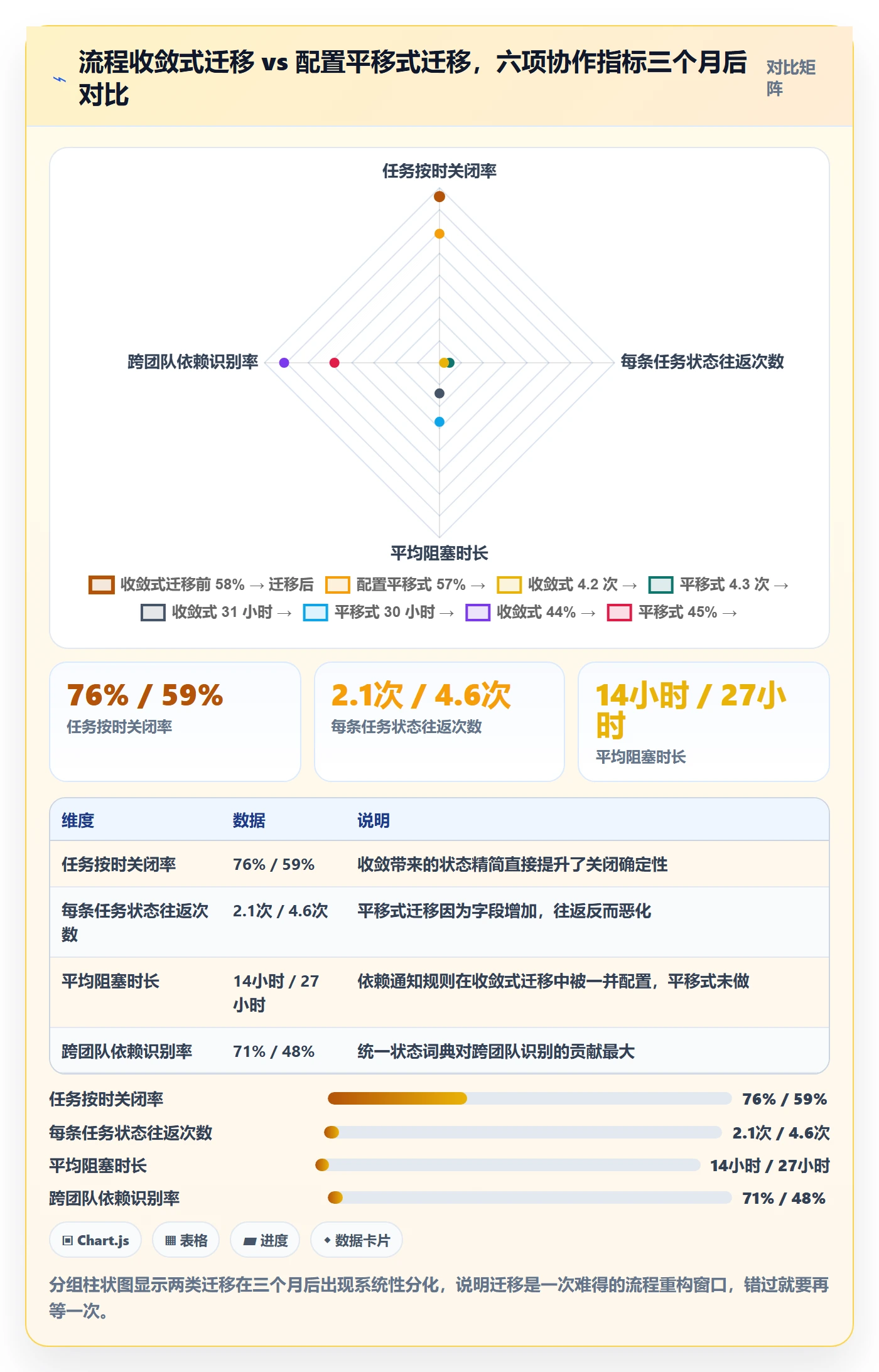Click table row text 统一状态词典对跨团队识别的贡献最大
The image size is (879, 1372).
click(496, 1051)
